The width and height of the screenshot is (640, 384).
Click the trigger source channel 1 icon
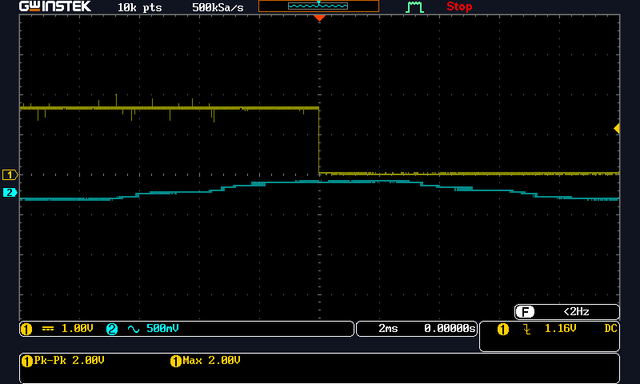(503, 329)
